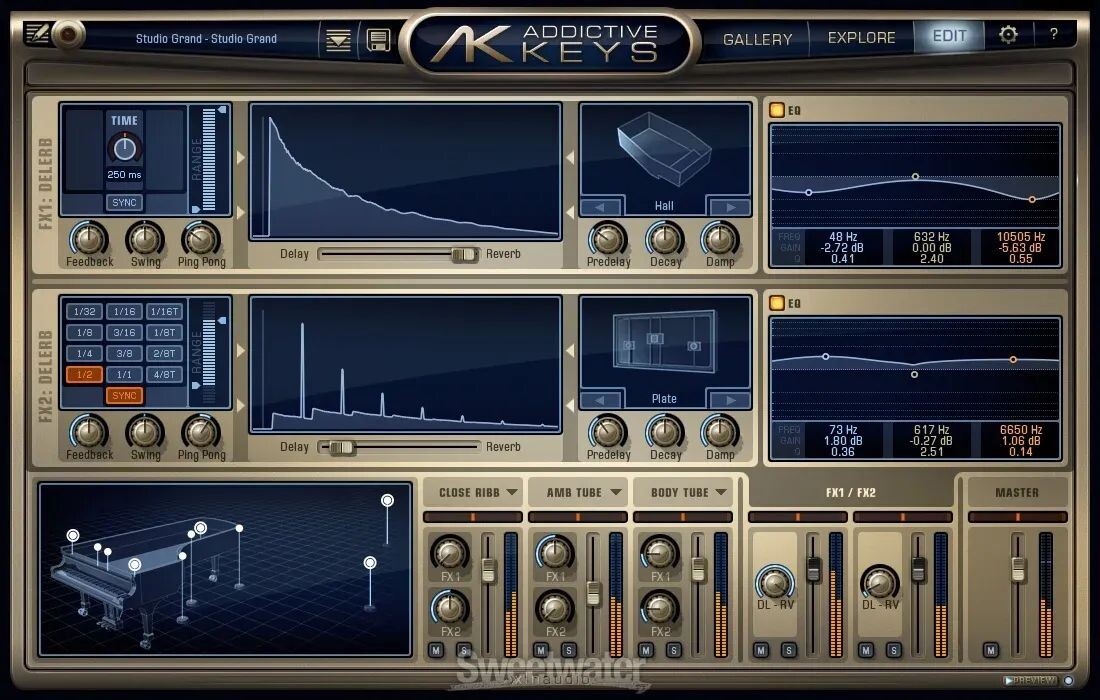
Task: Toggle the FX2 EQ on/off button
Action: pyautogui.click(x=777, y=303)
